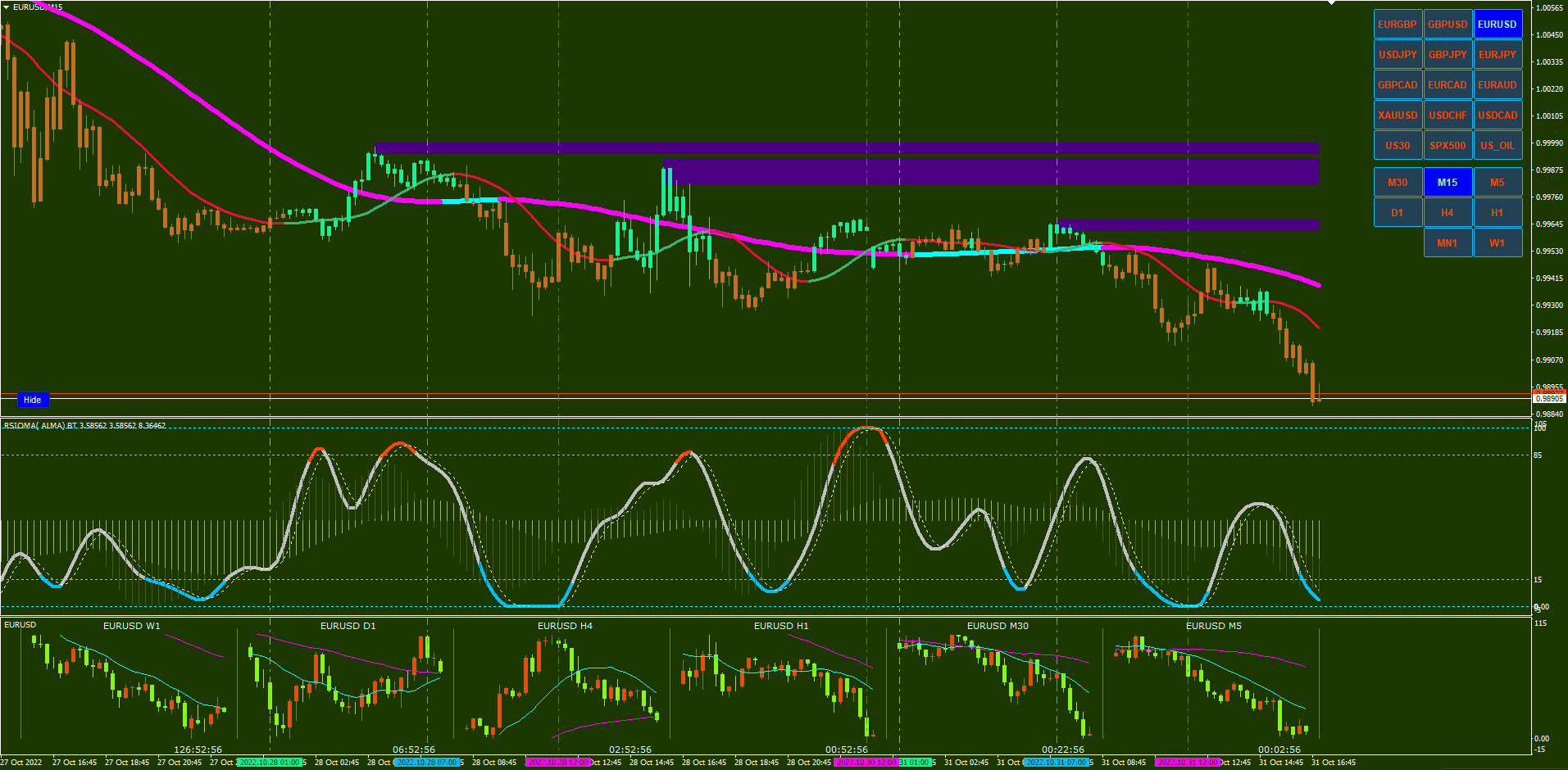Viewport: 1568px width, 770px height.
Task: Select the 2022.10.31 12:00 time marker
Action: coord(1188,763)
